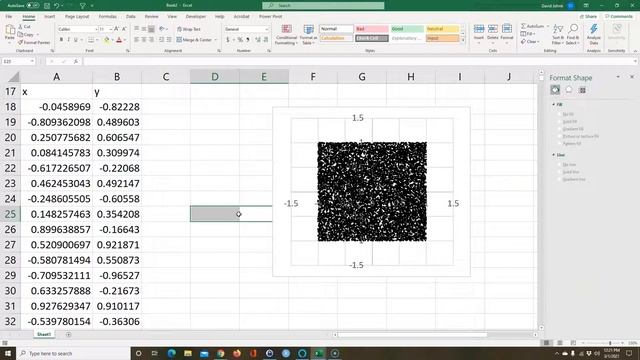This screenshot has height=360, width=640.
Task: Apply the Good cell style
Action: 407,29
